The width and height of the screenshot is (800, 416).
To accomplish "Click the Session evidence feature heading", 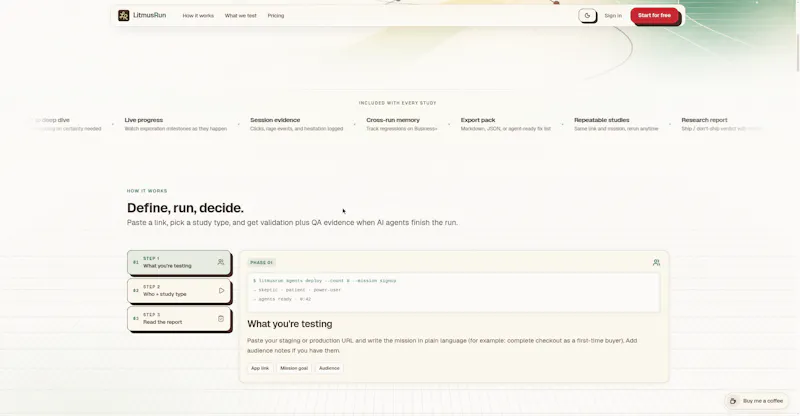I will pos(275,120).
